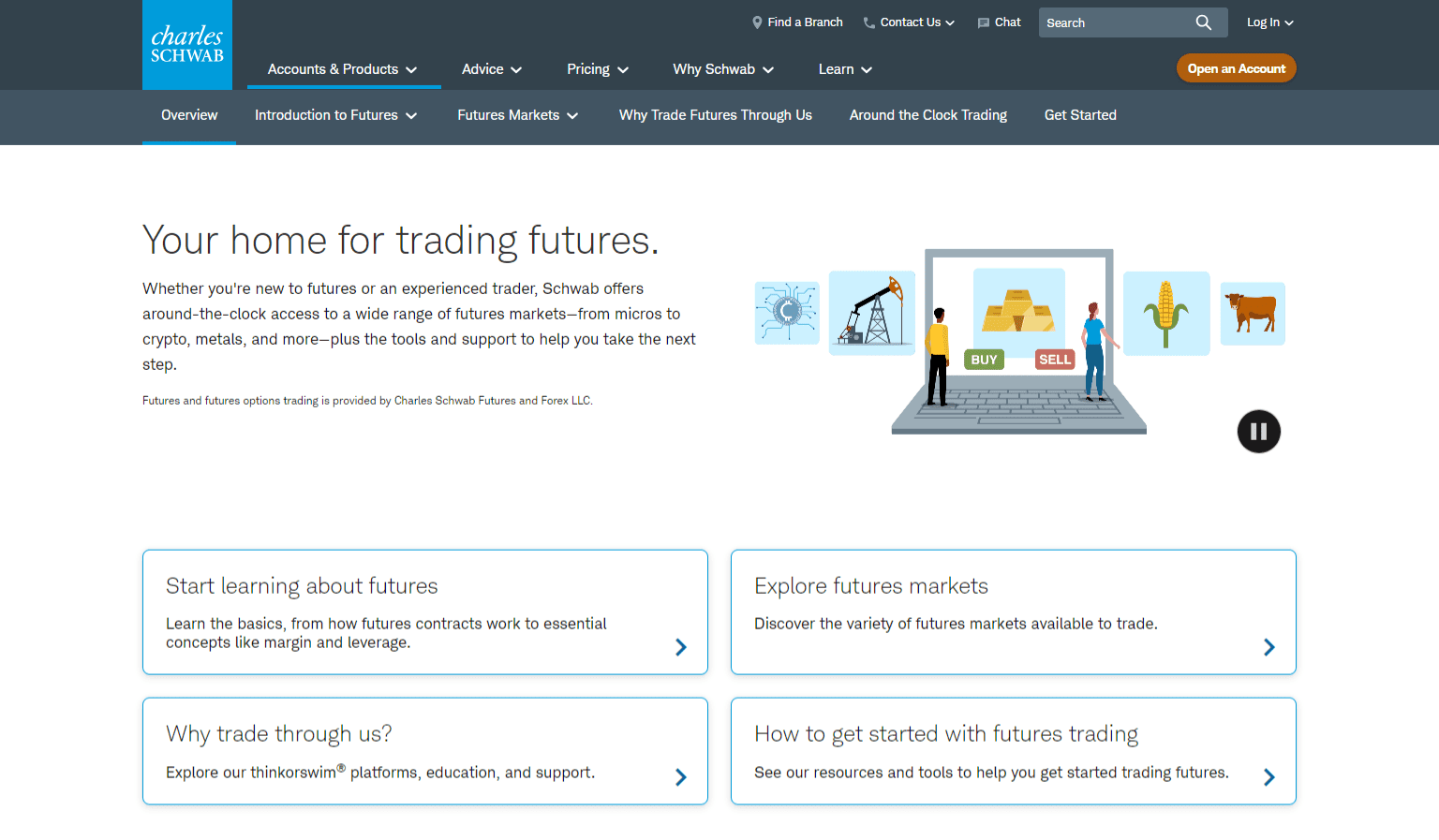Click the Charles Schwab logo
The height and width of the screenshot is (840, 1439).
[x=186, y=44]
